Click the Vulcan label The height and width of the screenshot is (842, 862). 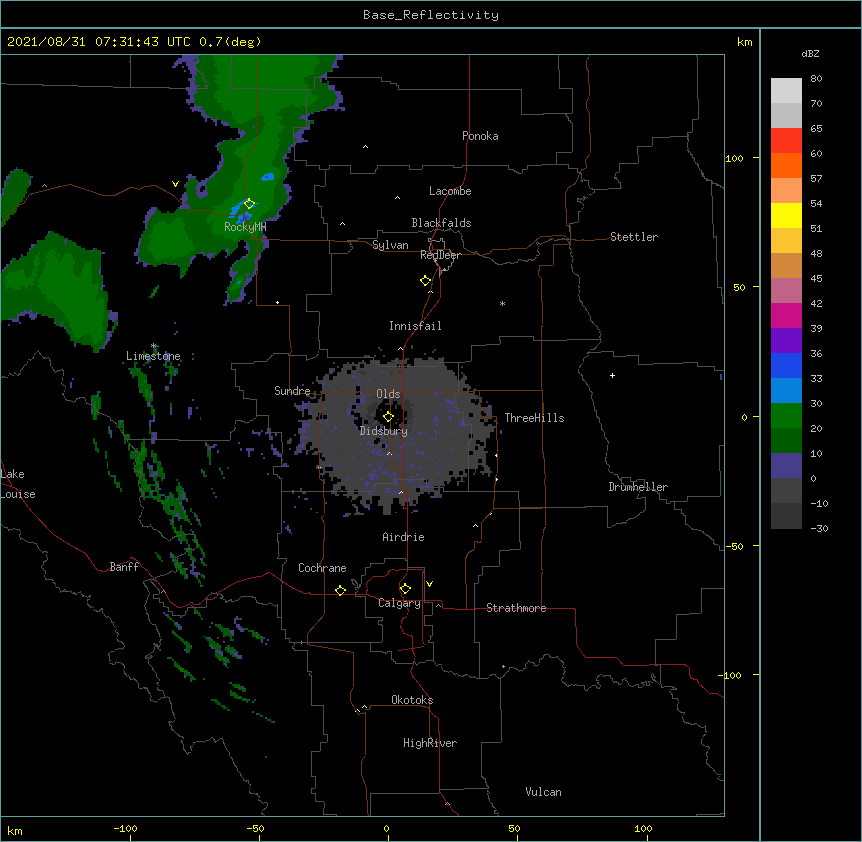(543, 792)
